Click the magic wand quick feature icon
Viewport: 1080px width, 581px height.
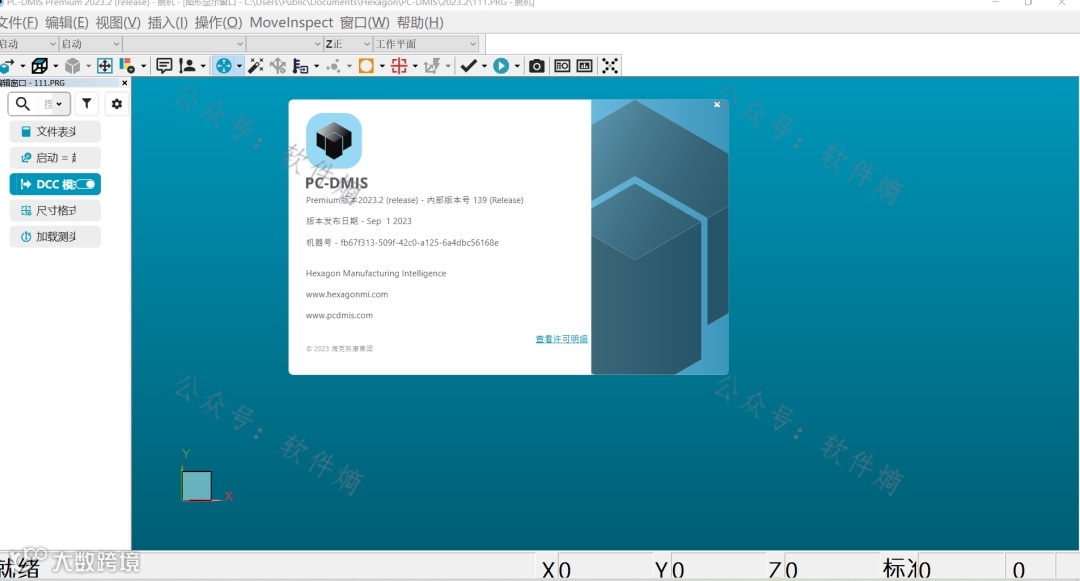tap(256, 66)
